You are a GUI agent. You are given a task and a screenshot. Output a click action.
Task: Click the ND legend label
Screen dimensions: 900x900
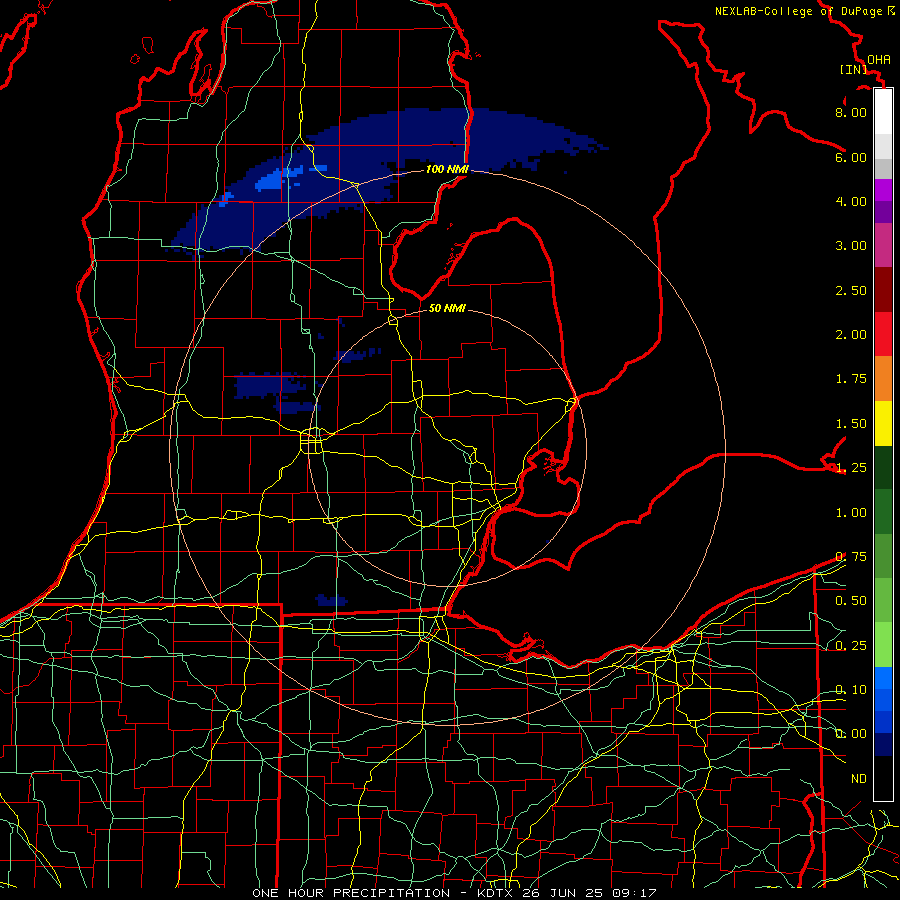pos(859,778)
